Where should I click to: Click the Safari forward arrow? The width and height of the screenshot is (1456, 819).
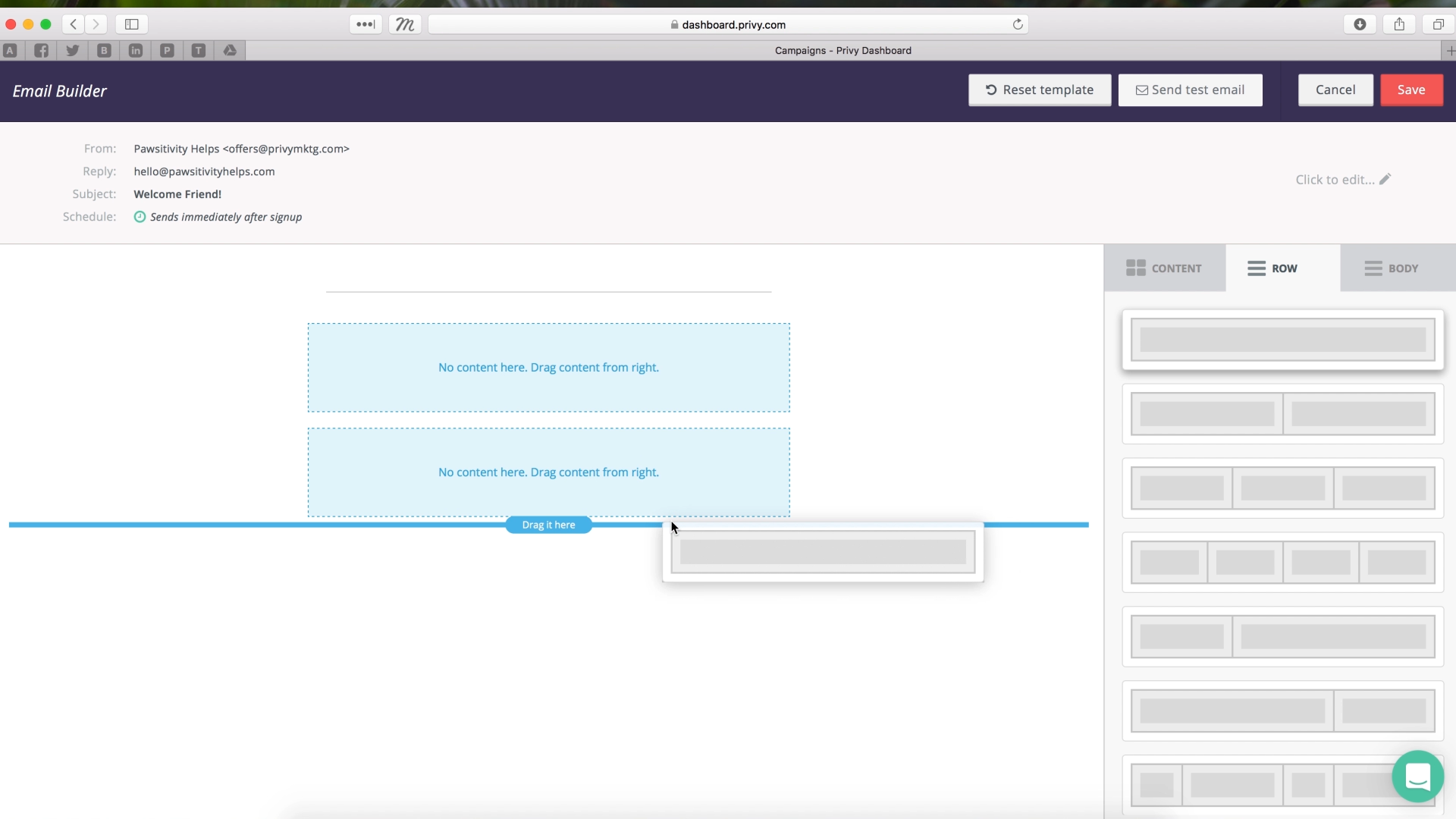click(x=96, y=24)
